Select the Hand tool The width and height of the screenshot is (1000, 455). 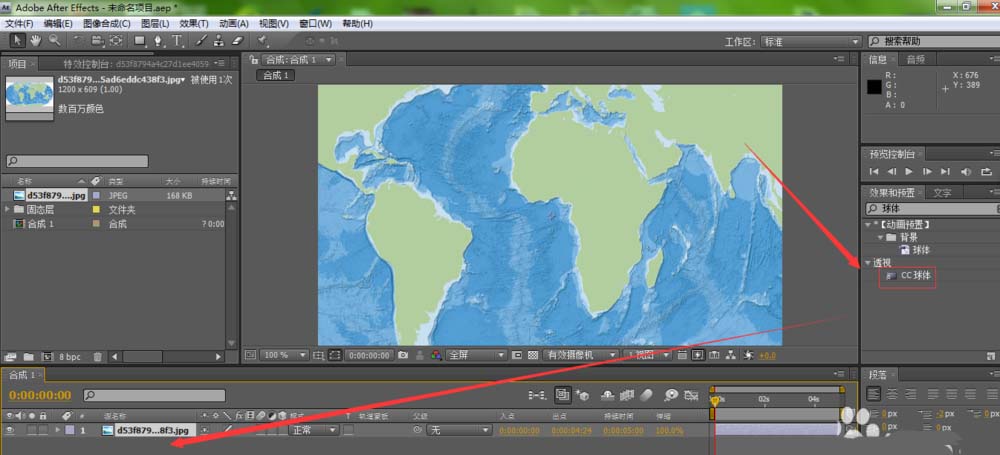click(36, 40)
